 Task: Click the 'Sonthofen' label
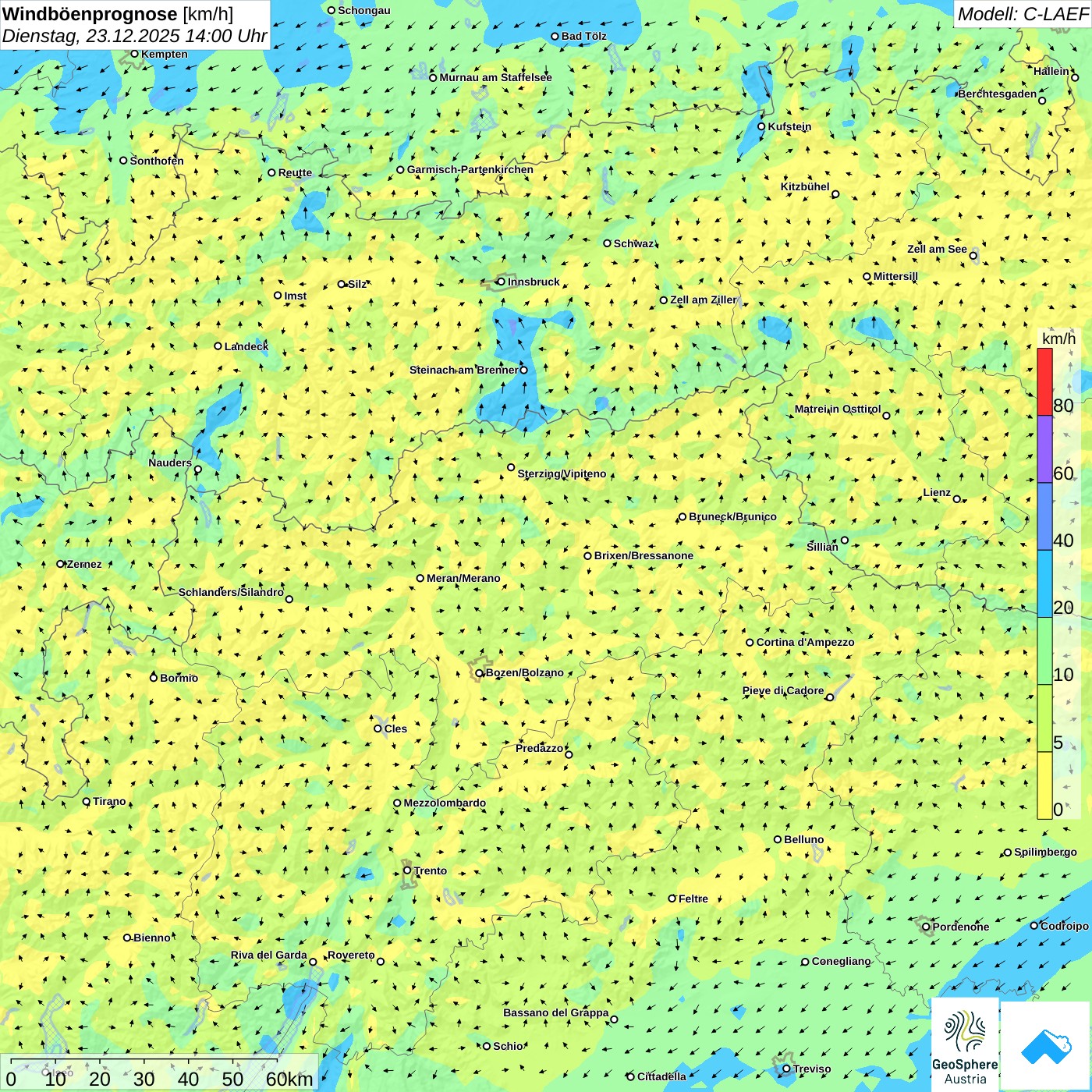pyautogui.click(x=157, y=161)
